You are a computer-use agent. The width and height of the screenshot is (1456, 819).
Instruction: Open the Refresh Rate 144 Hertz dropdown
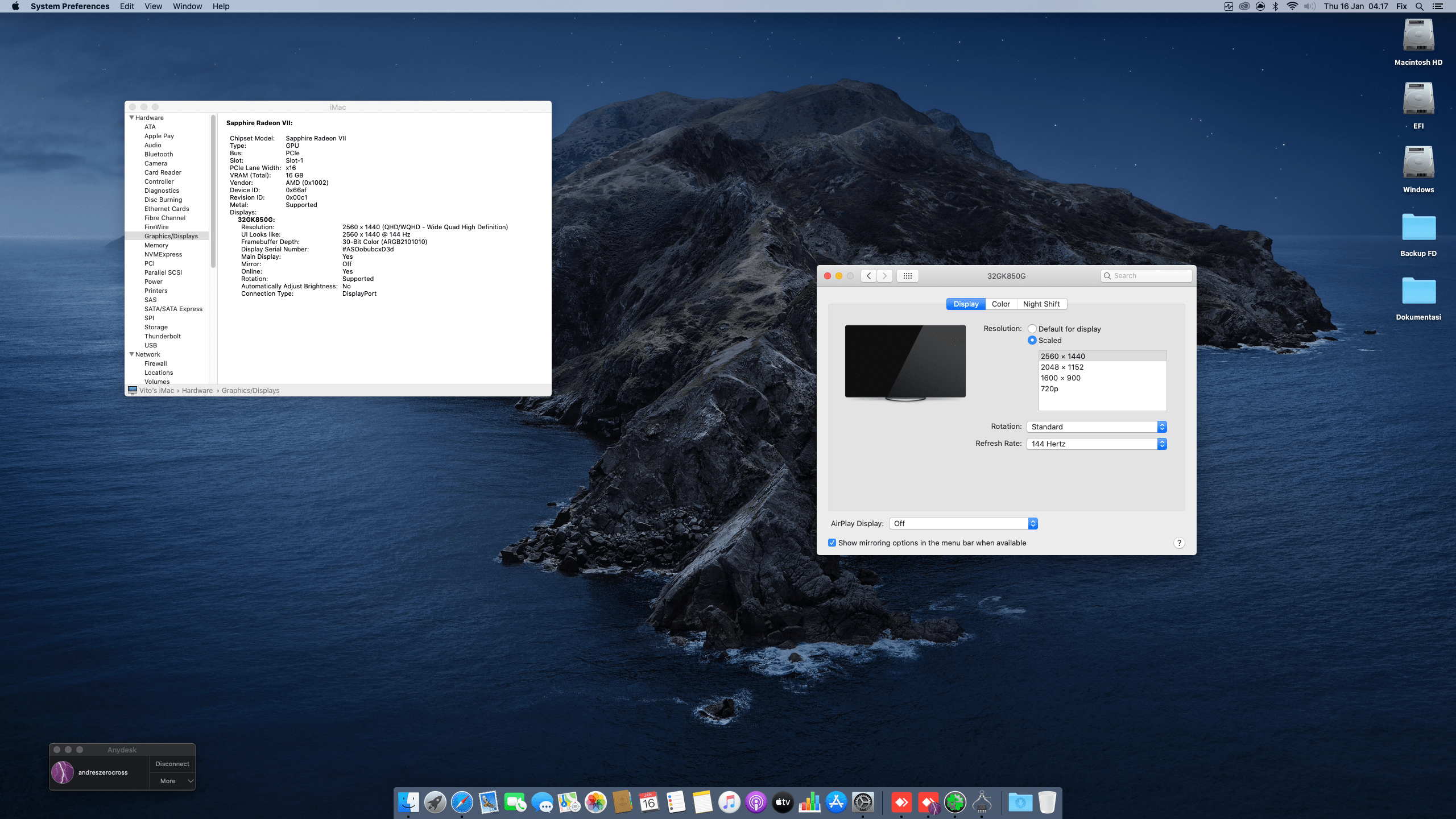[1097, 444]
